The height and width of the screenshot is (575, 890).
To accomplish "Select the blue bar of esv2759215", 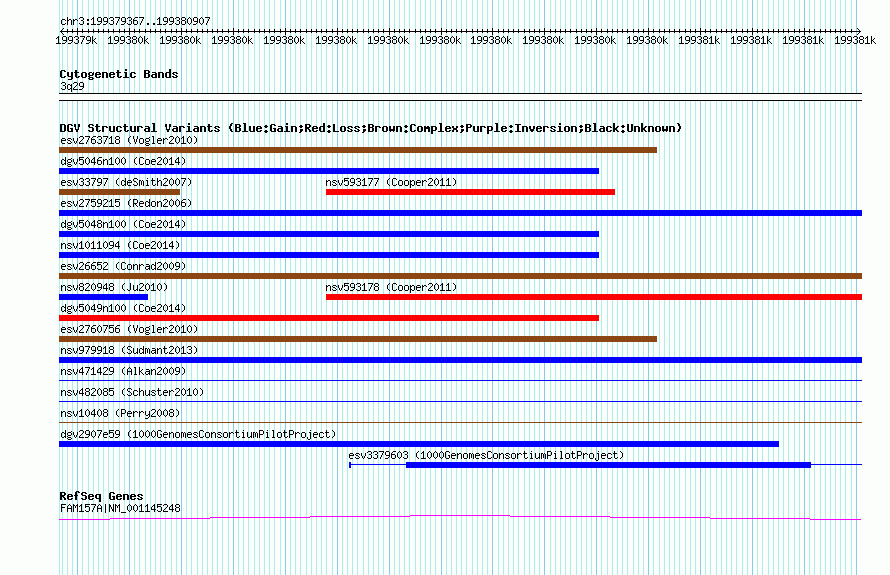I will tap(460, 213).
